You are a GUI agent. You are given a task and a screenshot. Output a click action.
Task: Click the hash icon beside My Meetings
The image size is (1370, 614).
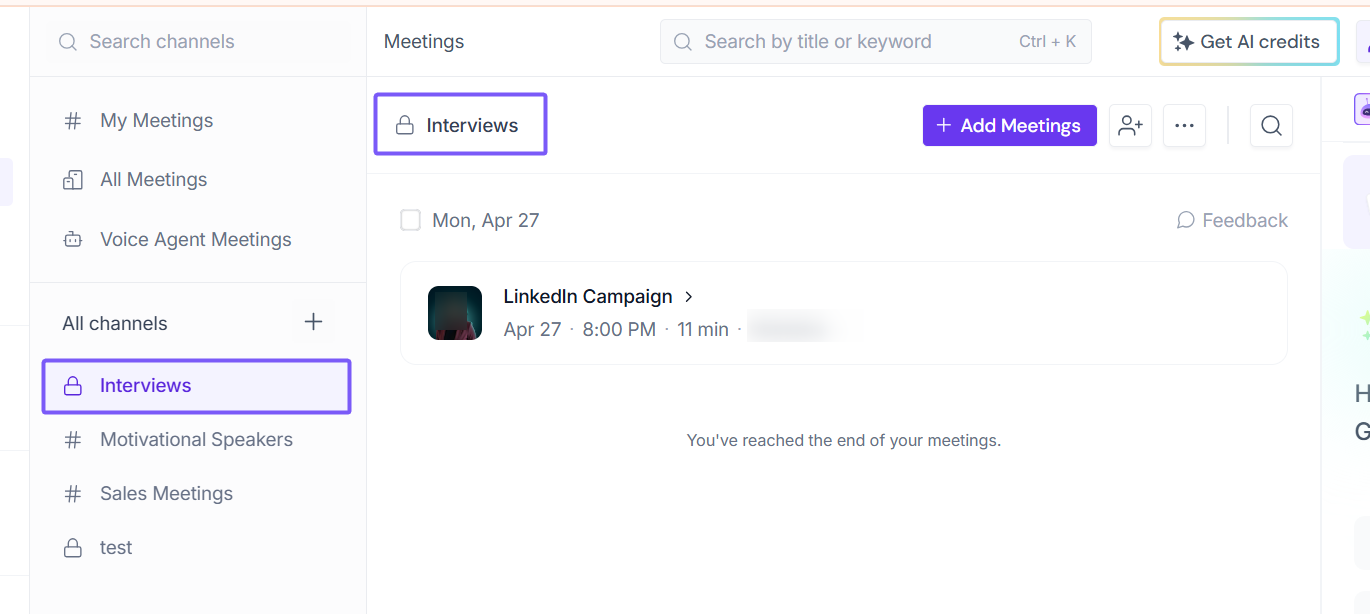tap(73, 121)
